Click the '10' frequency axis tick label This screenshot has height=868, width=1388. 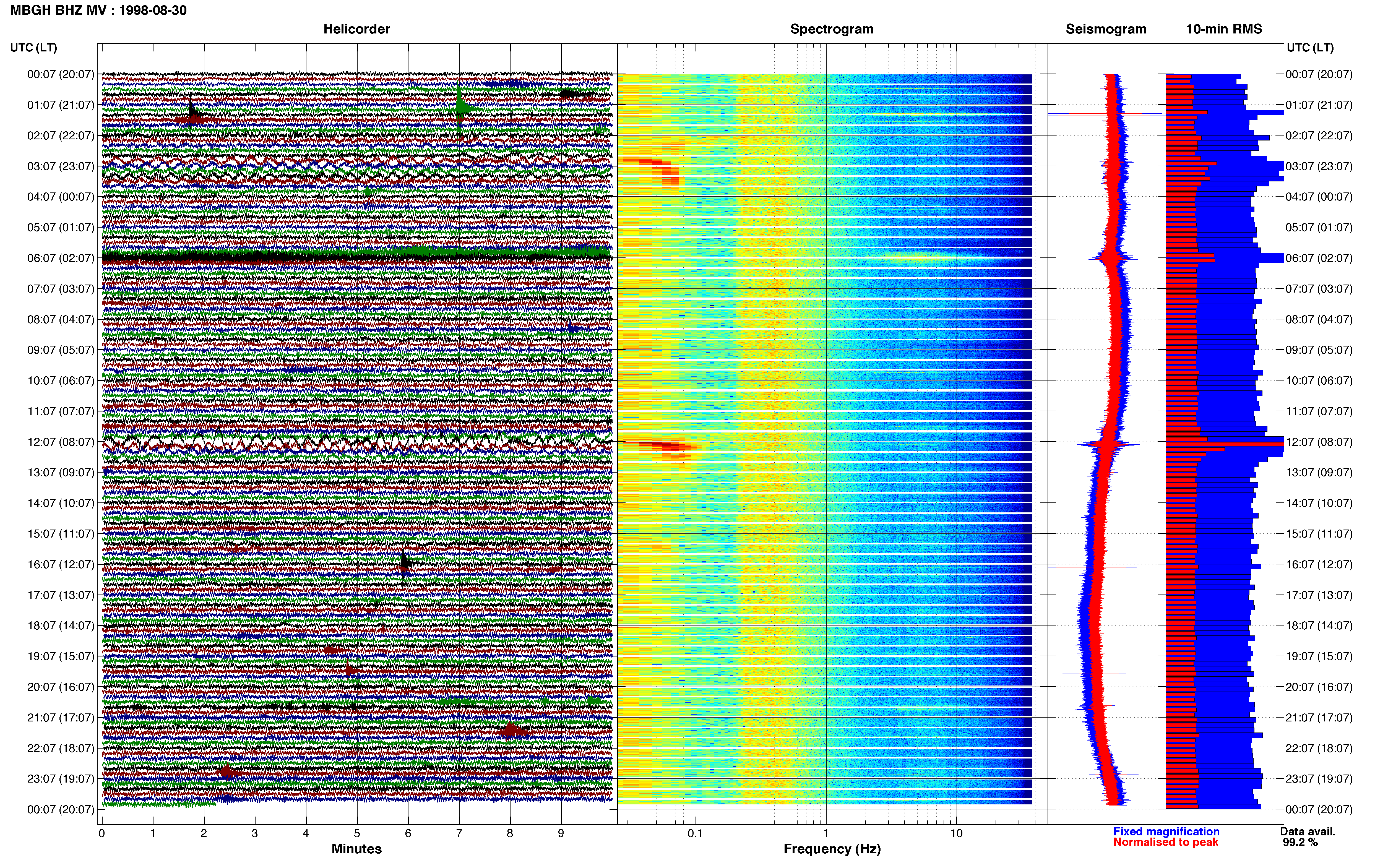pyautogui.click(x=956, y=833)
